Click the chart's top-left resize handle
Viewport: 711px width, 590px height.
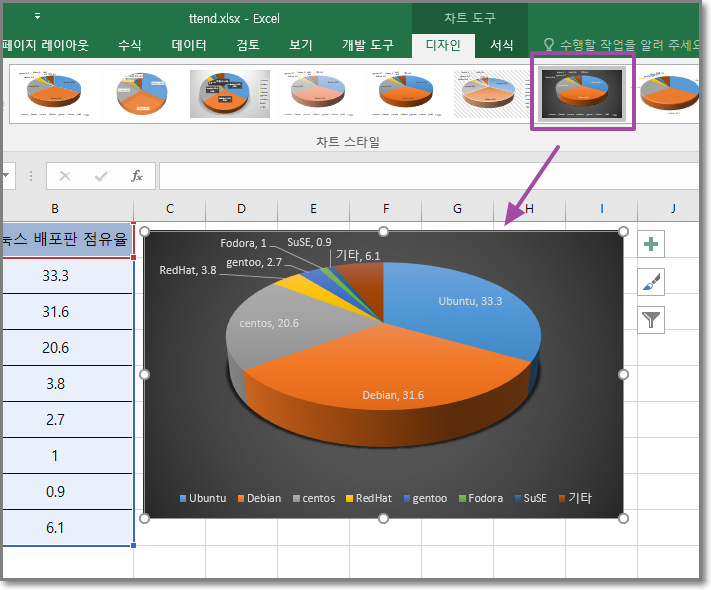click(145, 232)
